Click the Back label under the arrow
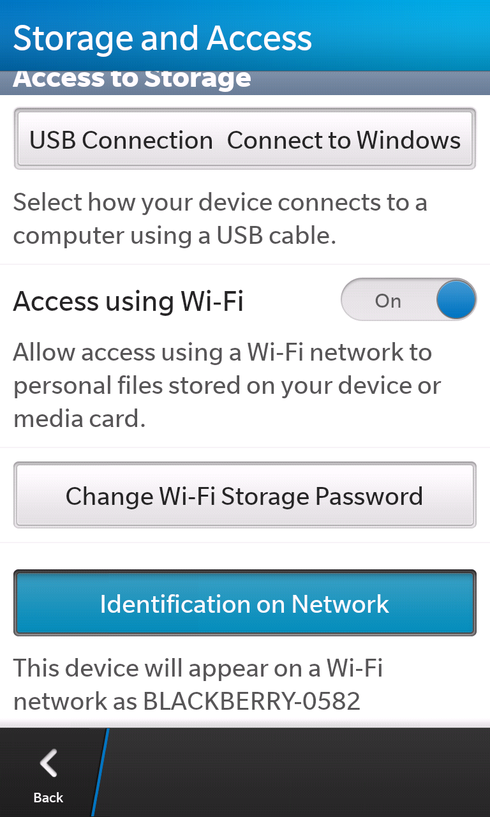490x817 pixels. tap(48, 797)
